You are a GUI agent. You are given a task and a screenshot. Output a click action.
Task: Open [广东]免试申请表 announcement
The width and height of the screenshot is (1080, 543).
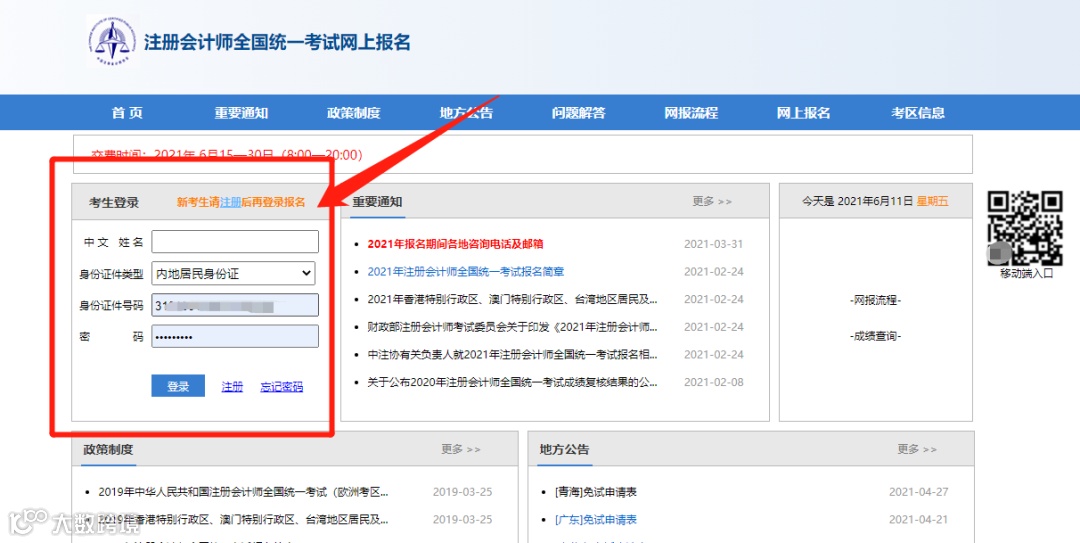pos(595,520)
